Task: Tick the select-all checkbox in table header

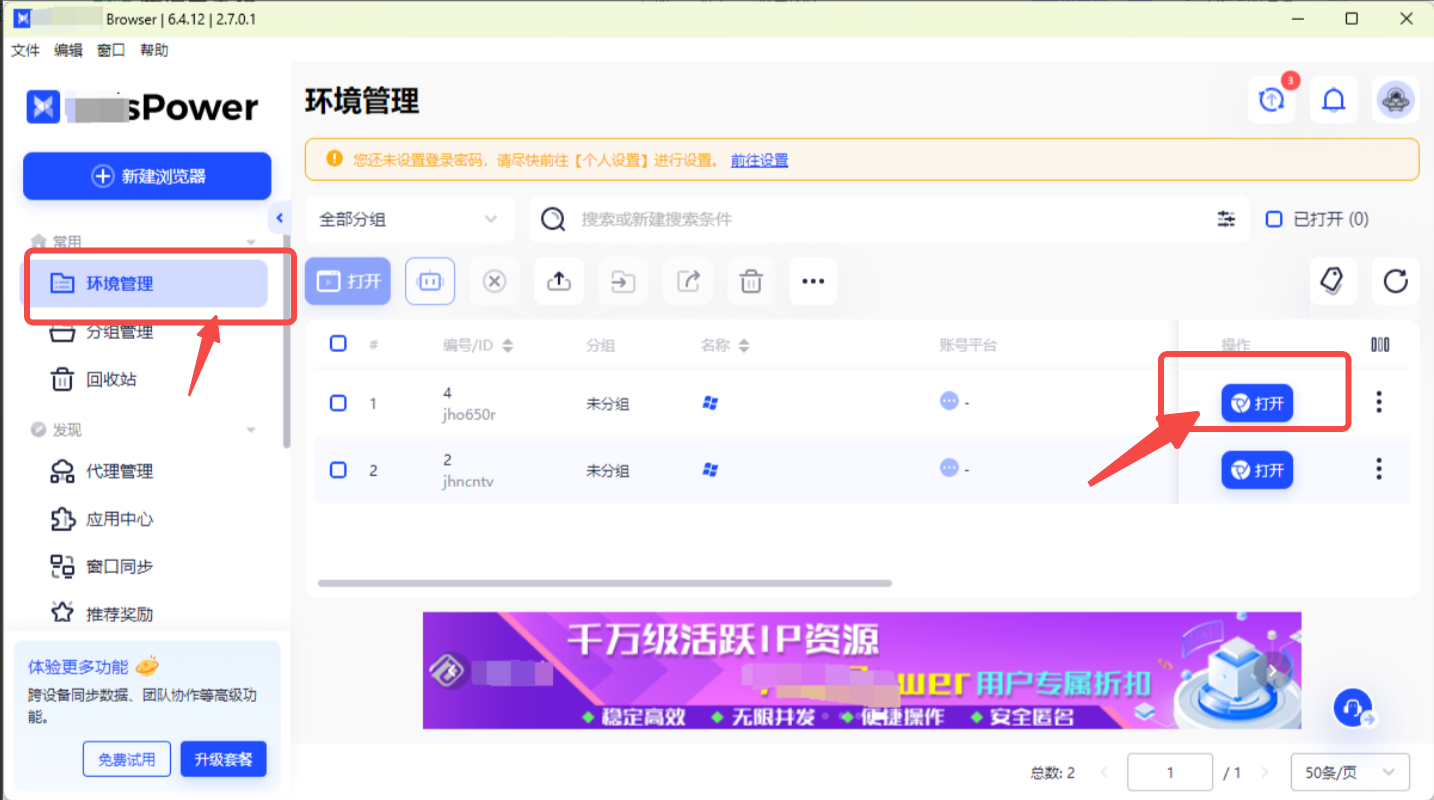Action: pos(338,344)
